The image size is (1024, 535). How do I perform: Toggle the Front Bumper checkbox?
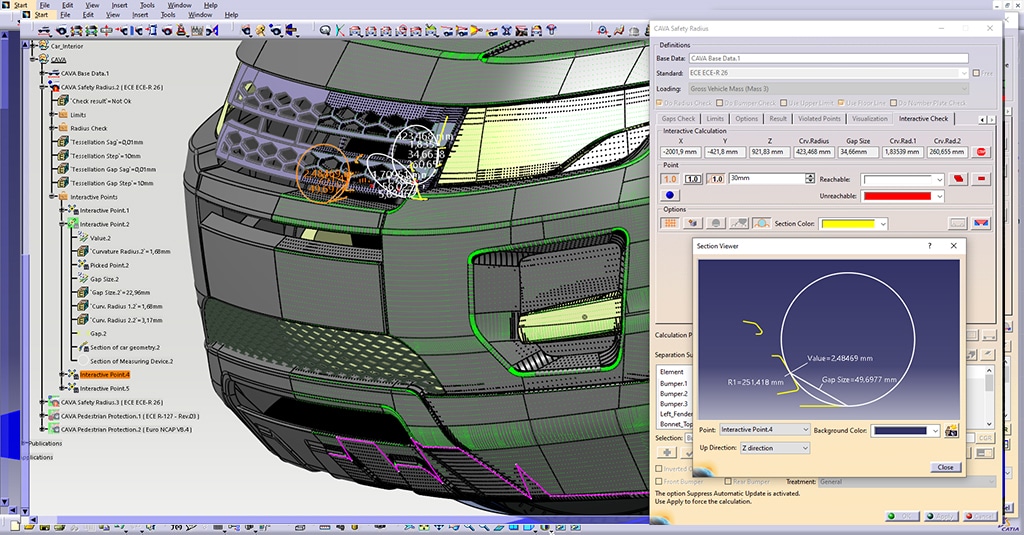(659, 481)
